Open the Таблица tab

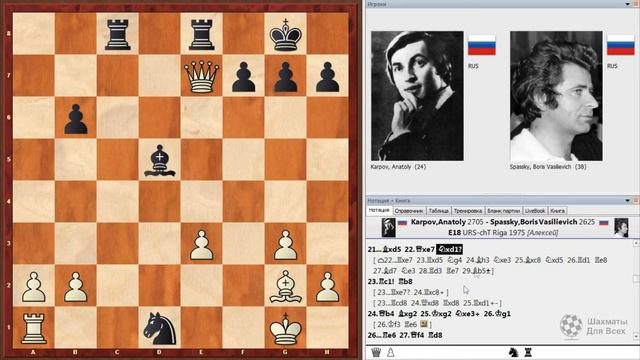click(x=439, y=211)
